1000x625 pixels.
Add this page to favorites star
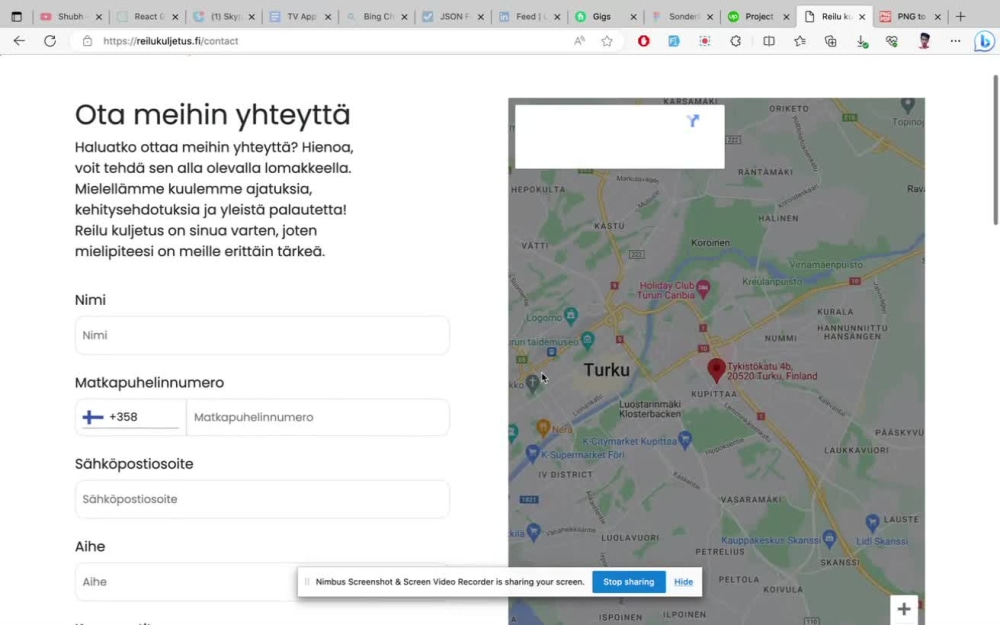pyautogui.click(x=607, y=41)
